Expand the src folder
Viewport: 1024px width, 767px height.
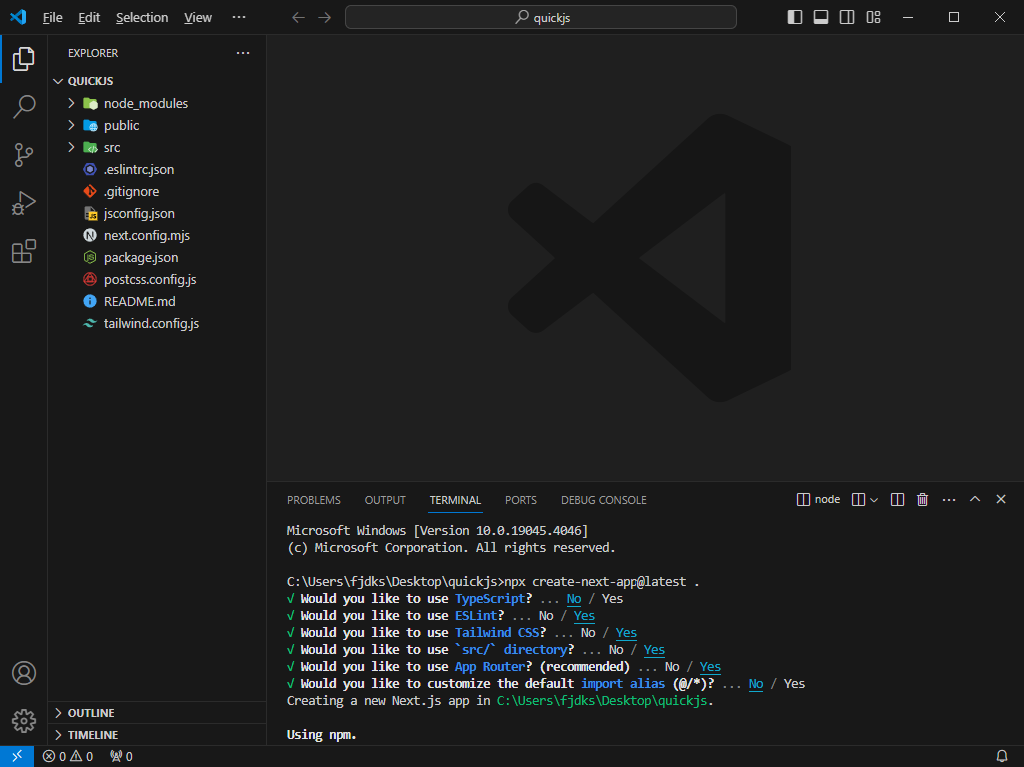point(157,148)
